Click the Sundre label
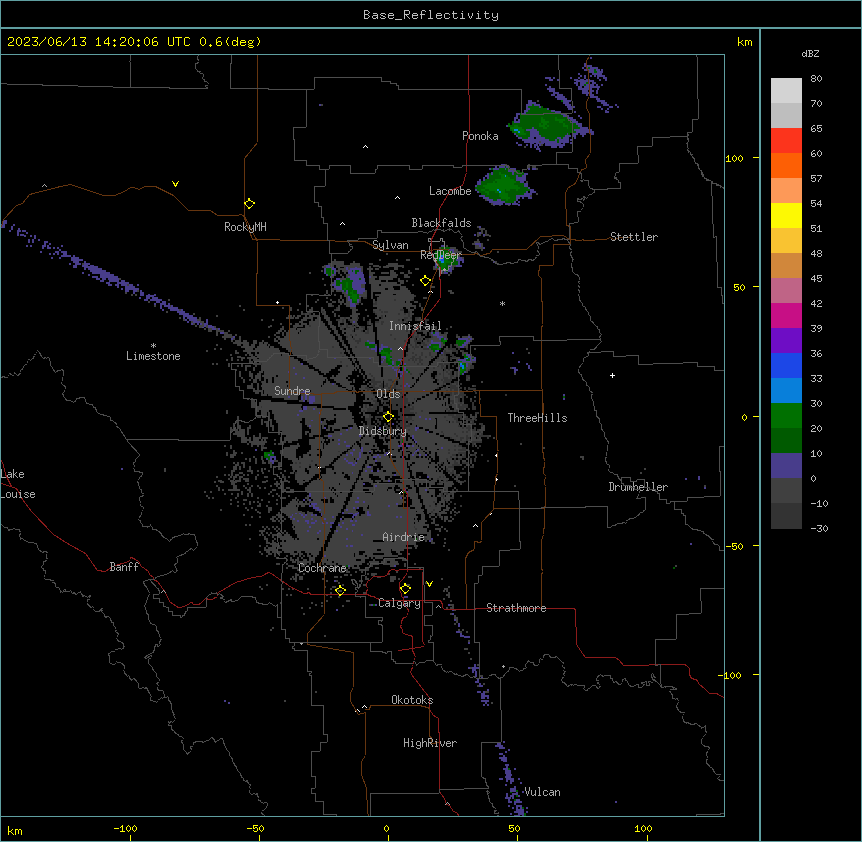The height and width of the screenshot is (842, 862). point(292,391)
